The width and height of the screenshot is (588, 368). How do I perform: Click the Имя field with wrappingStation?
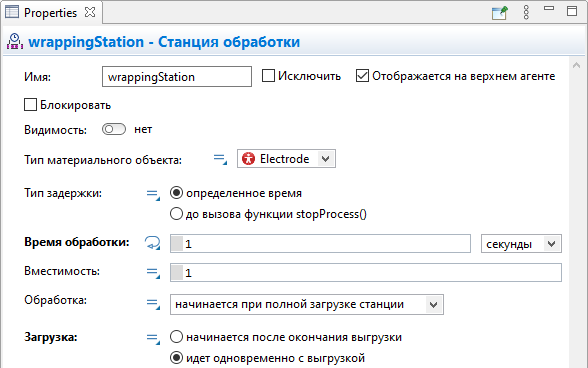click(177, 77)
